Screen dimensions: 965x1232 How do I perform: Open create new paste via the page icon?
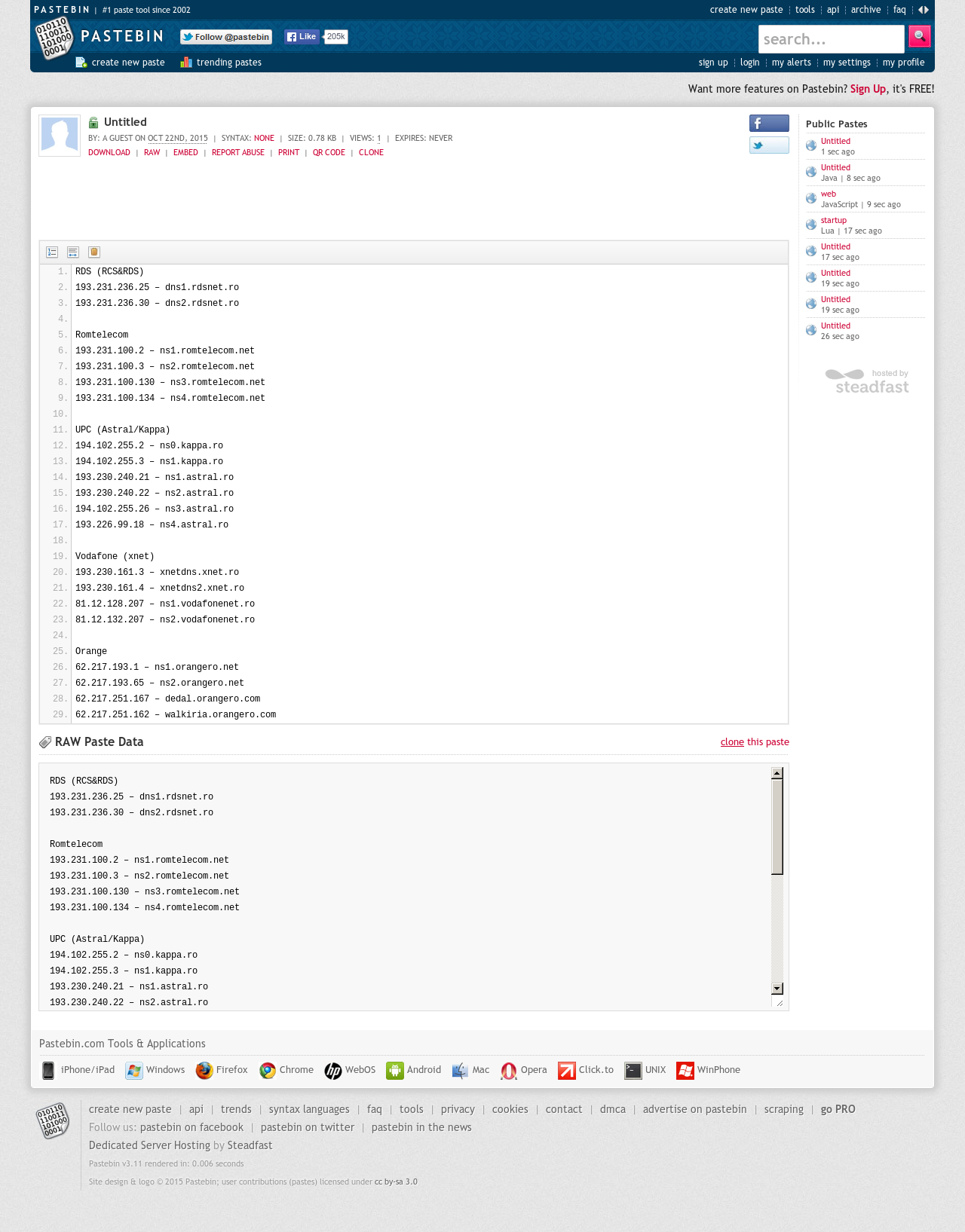(x=81, y=63)
